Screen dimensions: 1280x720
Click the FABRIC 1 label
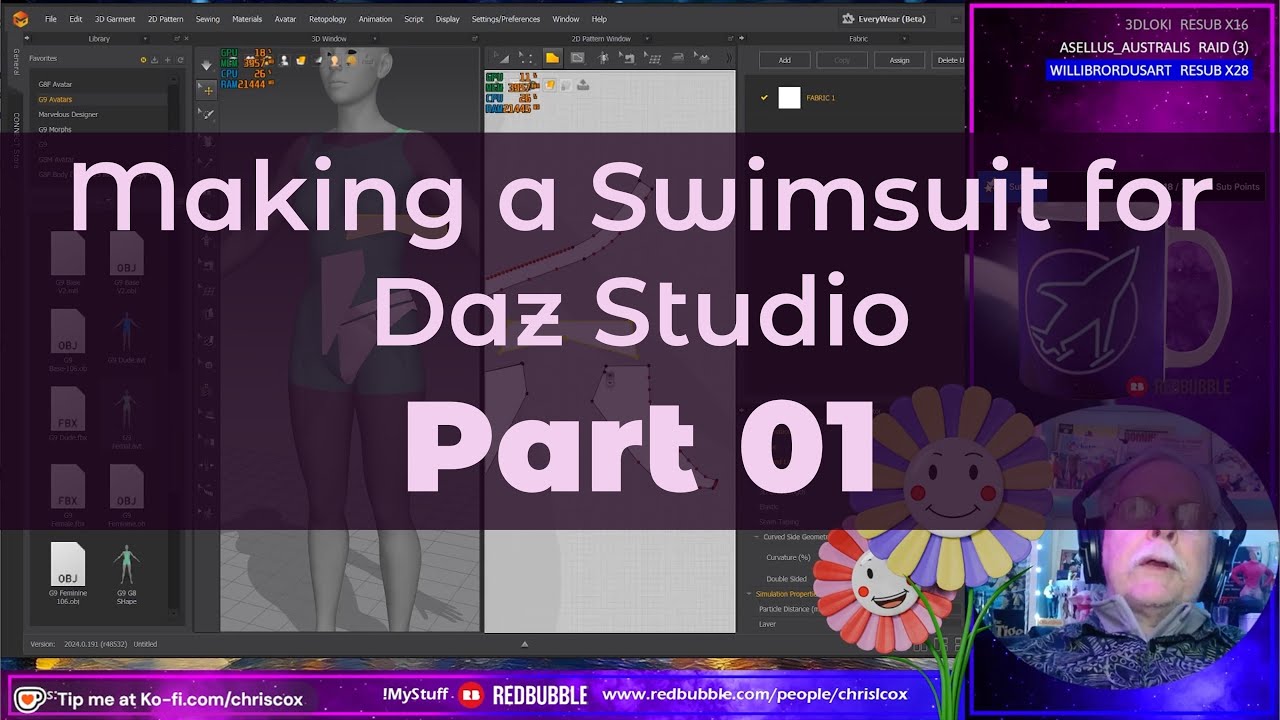pyautogui.click(x=821, y=98)
